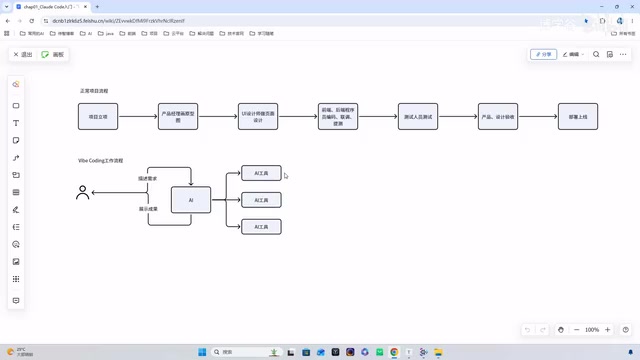Select the 测试人员测试 flowchart box
Image resolution: width=640 pixels, height=360 pixels.
point(418,117)
